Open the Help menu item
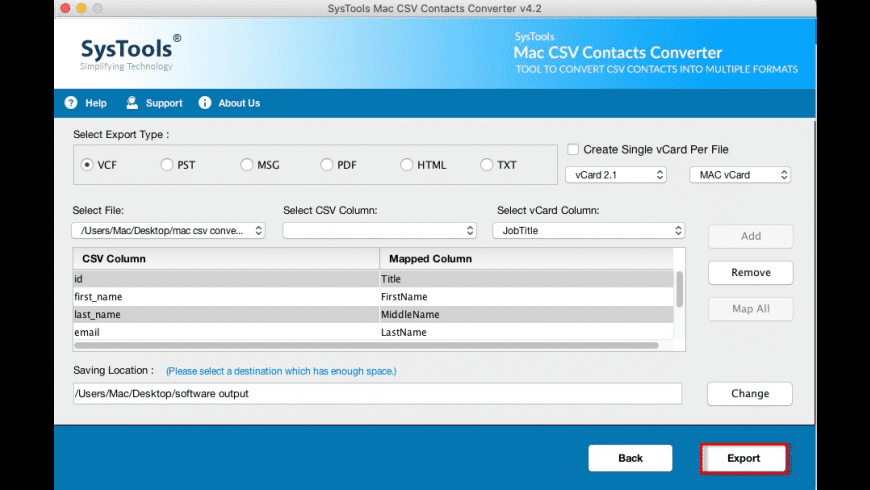The image size is (870, 490). 96,103
